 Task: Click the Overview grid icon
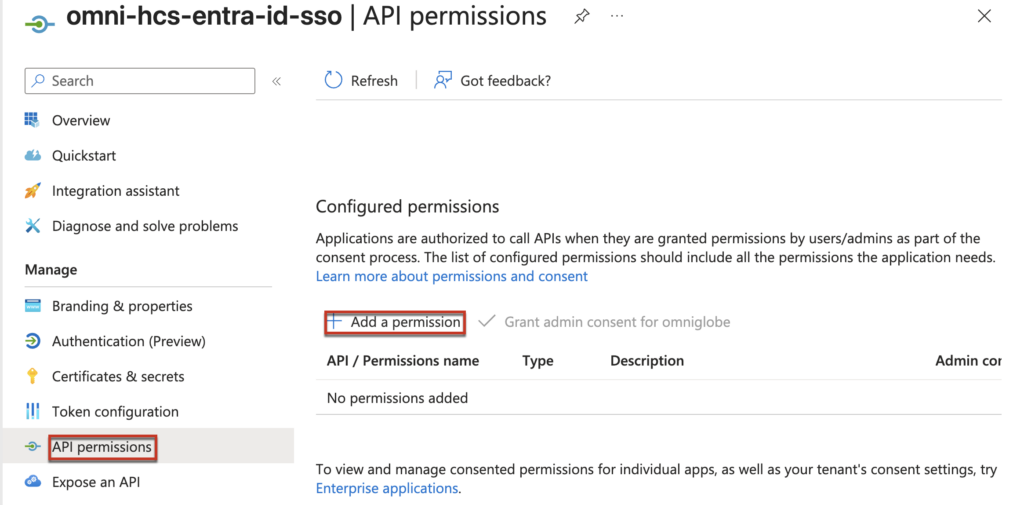click(x=32, y=120)
